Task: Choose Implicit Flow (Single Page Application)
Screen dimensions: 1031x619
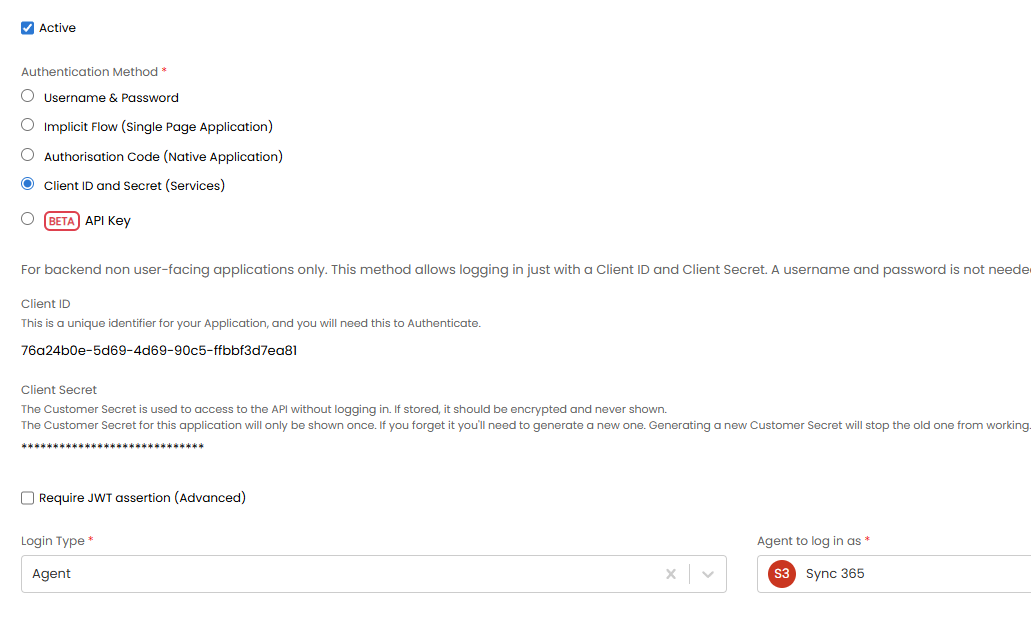Action: tap(28, 126)
